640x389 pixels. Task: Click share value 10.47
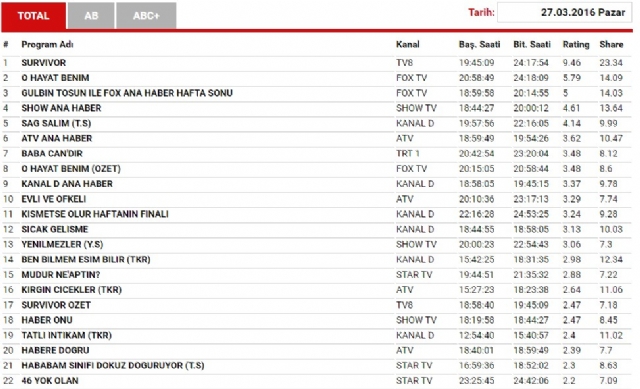(611, 138)
